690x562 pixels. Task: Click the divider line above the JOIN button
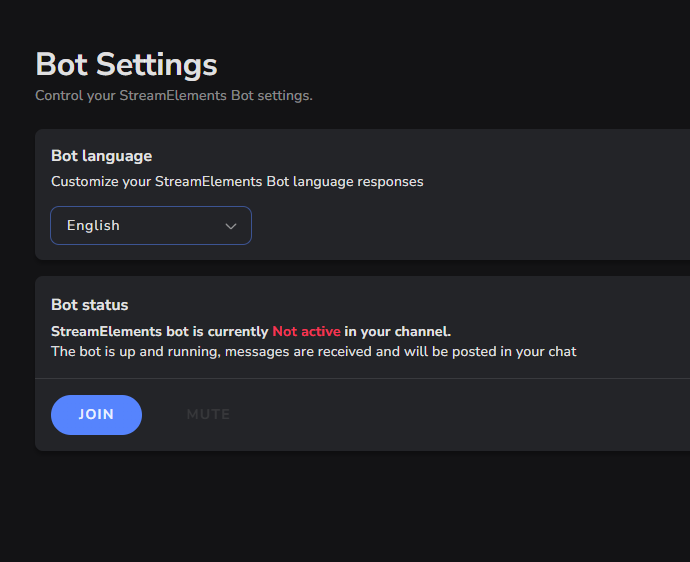(x=363, y=378)
